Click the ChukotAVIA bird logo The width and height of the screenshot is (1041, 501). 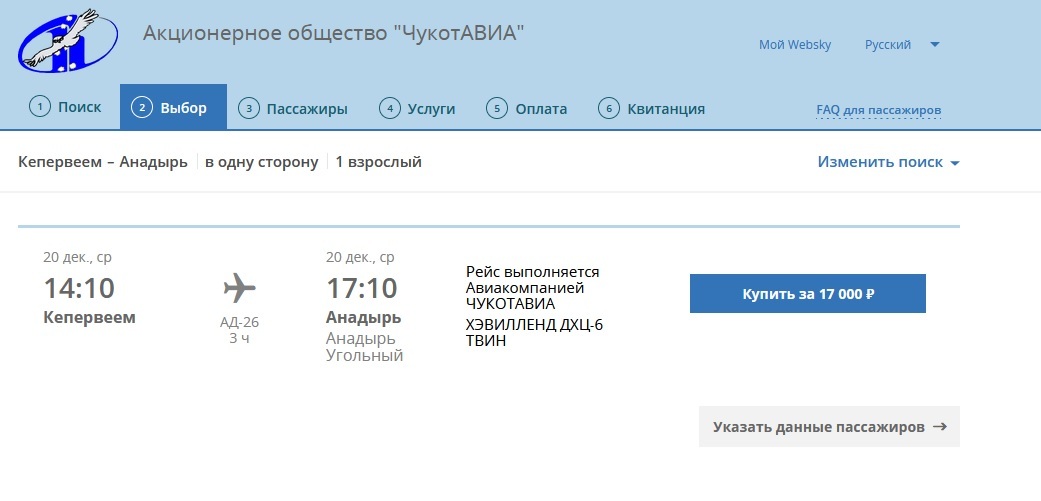[x=68, y=40]
